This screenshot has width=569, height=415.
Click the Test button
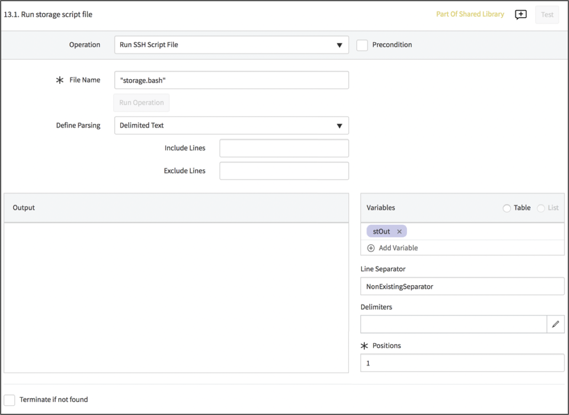pyautogui.click(x=547, y=15)
